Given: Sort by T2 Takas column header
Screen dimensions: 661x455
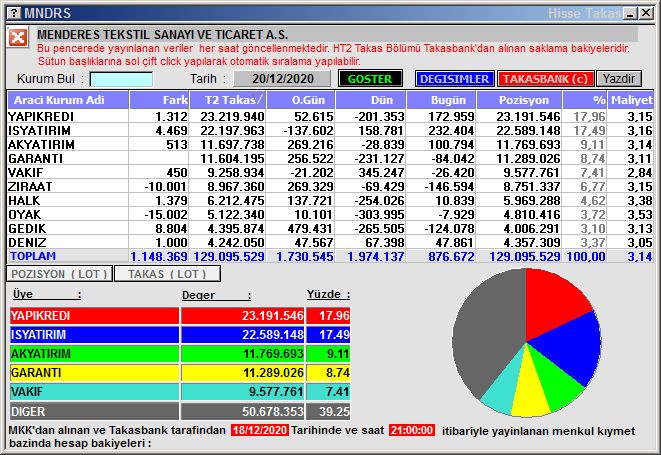Looking at the screenshot, I should (x=228, y=100).
